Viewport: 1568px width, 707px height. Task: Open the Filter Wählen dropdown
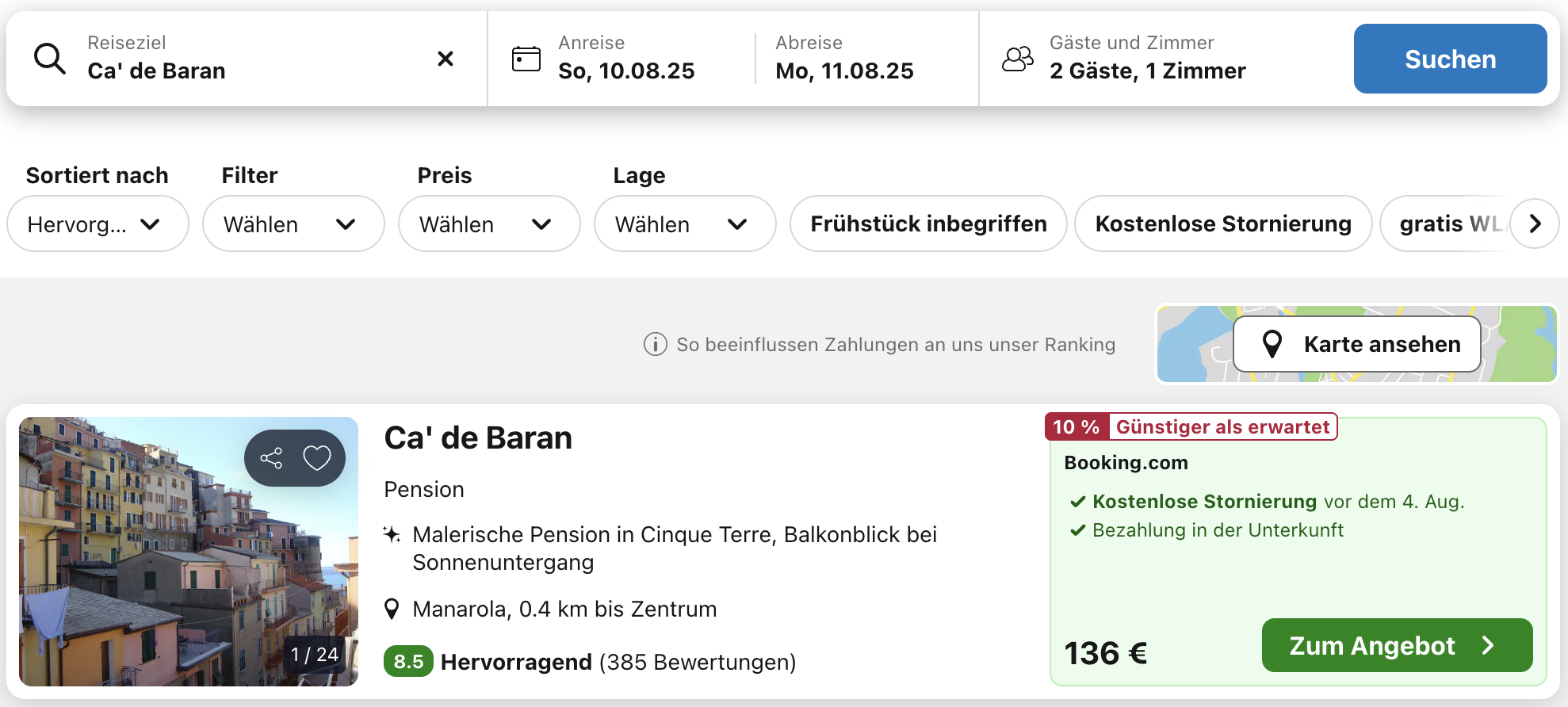tap(293, 224)
